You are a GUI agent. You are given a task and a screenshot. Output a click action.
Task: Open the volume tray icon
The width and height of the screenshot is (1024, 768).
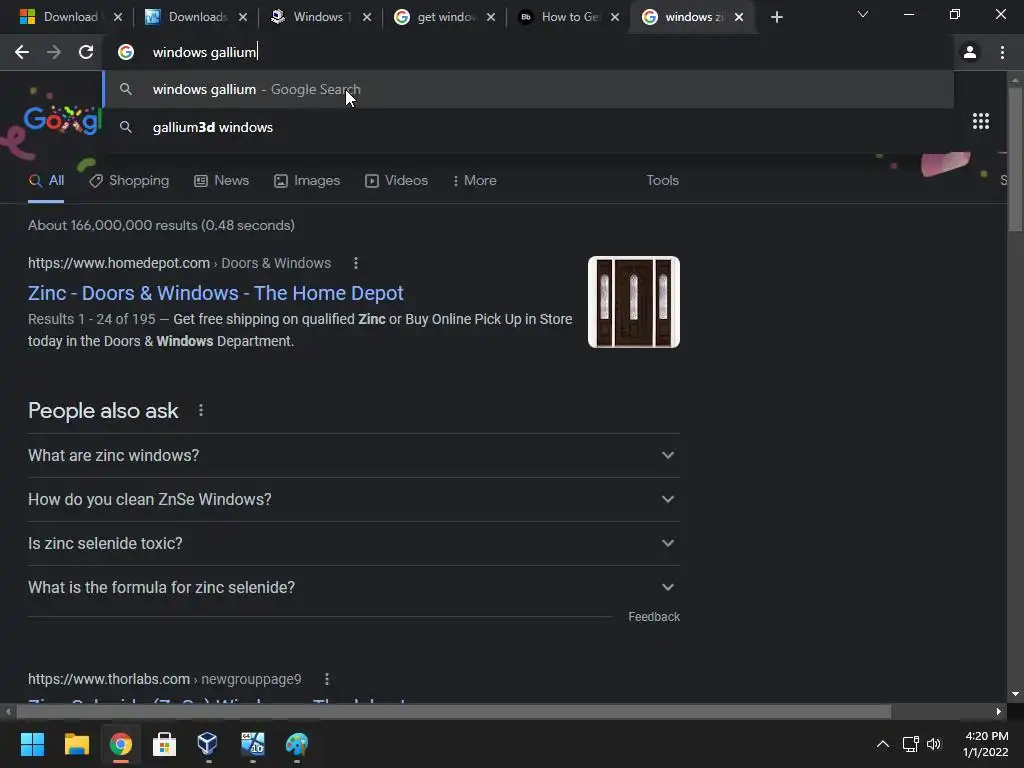(934, 744)
